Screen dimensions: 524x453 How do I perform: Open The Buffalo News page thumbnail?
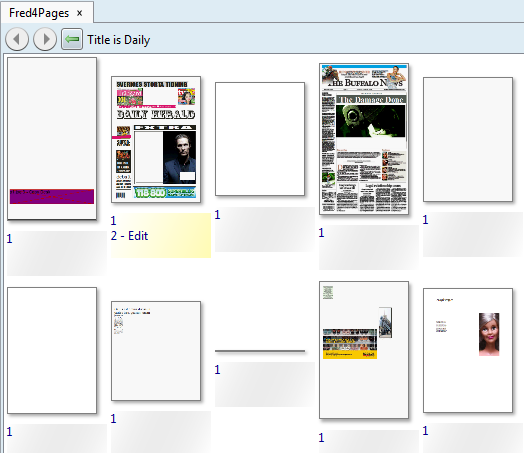[x=364, y=139]
